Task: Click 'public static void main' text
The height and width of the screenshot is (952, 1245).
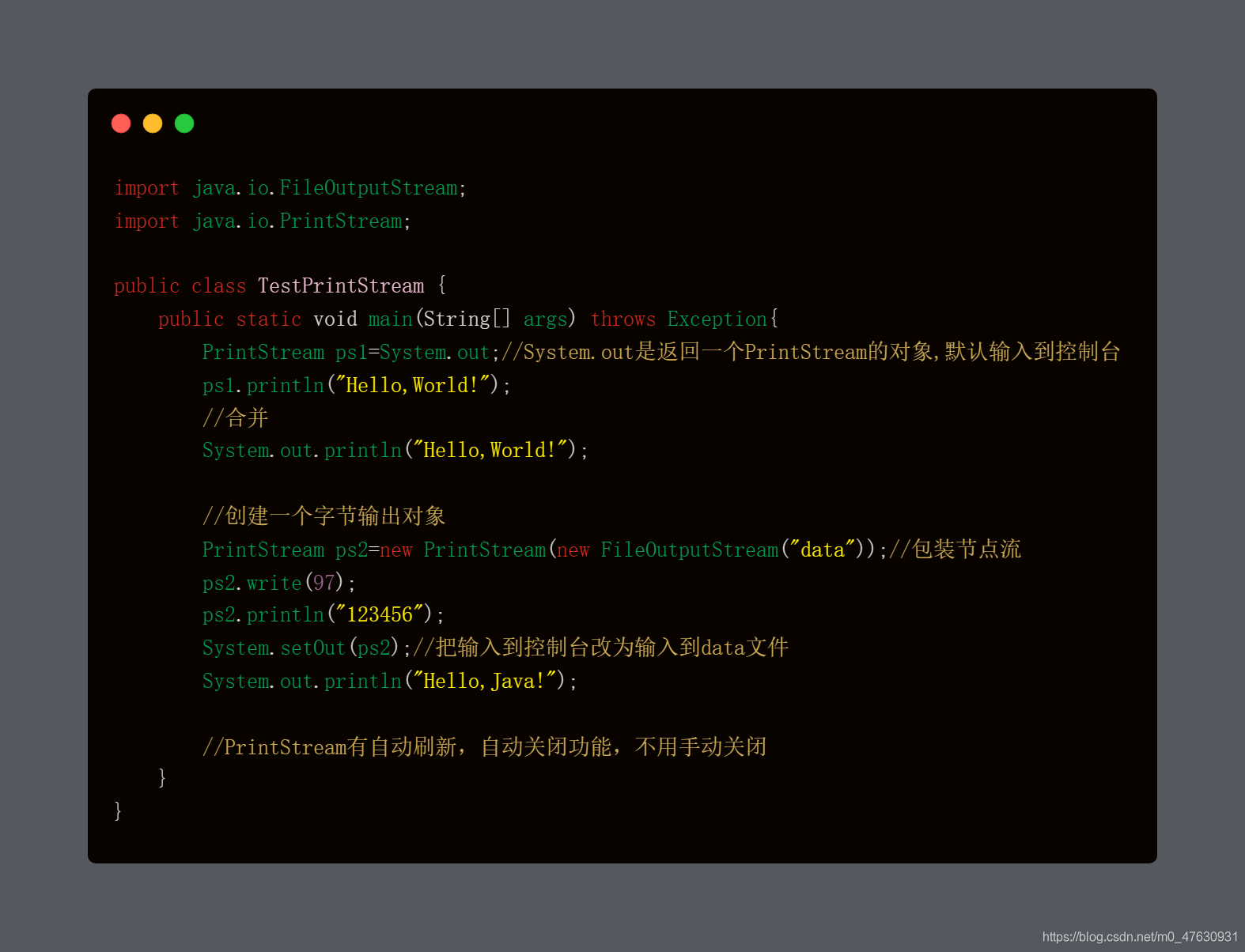Action: click(286, 319)
